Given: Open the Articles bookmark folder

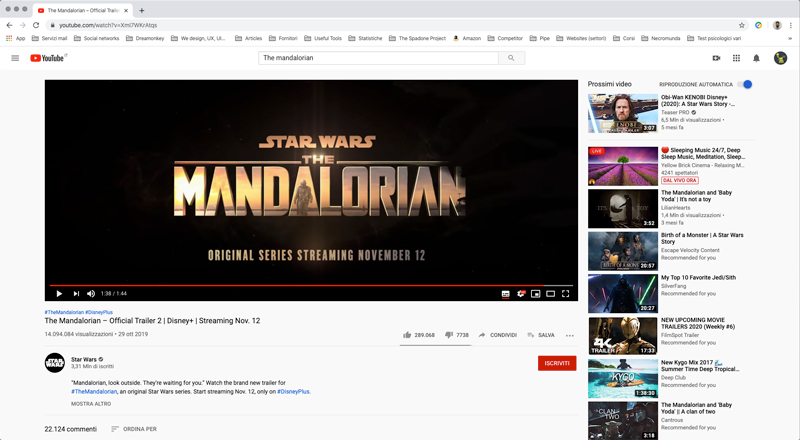Looking at the screenshot, I should 248,38.
